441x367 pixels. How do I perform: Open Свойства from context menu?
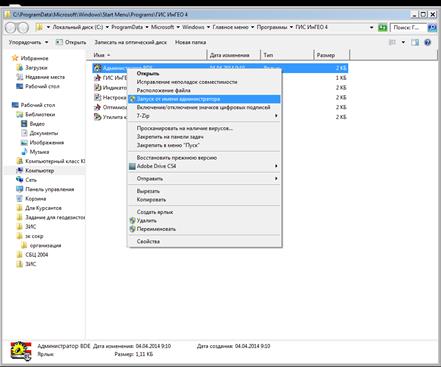(204, 241)
